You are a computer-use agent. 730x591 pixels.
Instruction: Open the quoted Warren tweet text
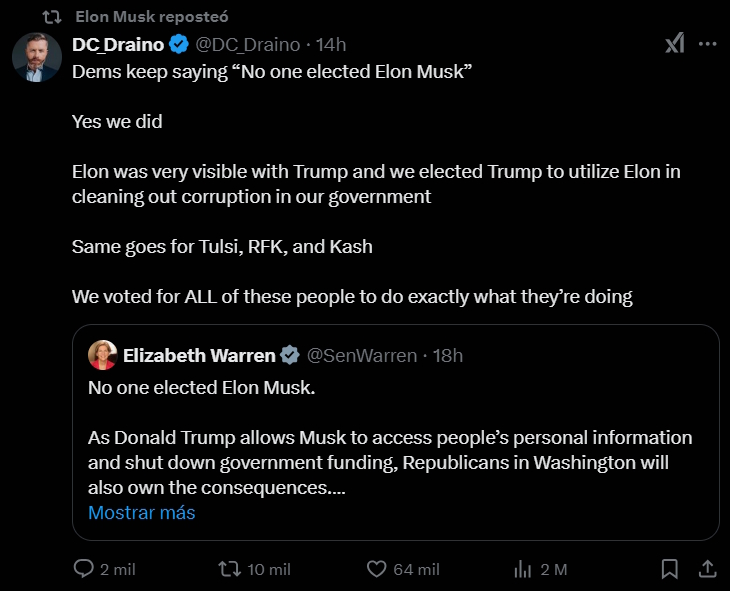click(390, 450)
